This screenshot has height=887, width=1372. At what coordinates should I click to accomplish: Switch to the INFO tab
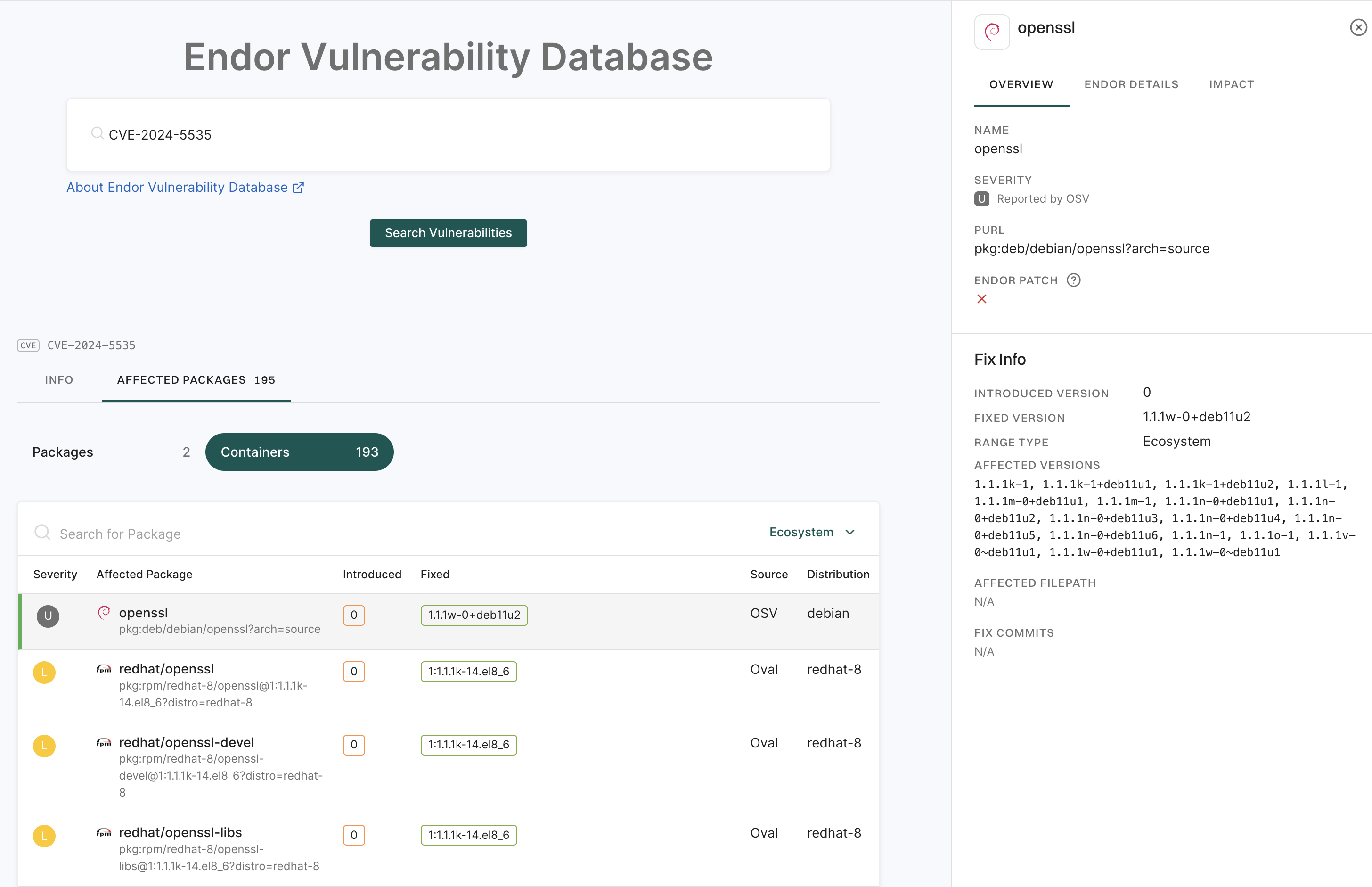pos(59,380)
